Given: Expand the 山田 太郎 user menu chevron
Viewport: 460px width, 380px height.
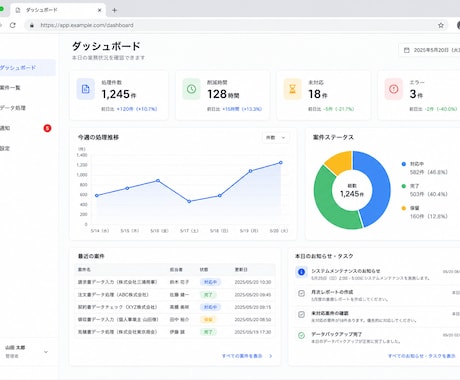Looking at the screenshot, I should tap(46, 352).
